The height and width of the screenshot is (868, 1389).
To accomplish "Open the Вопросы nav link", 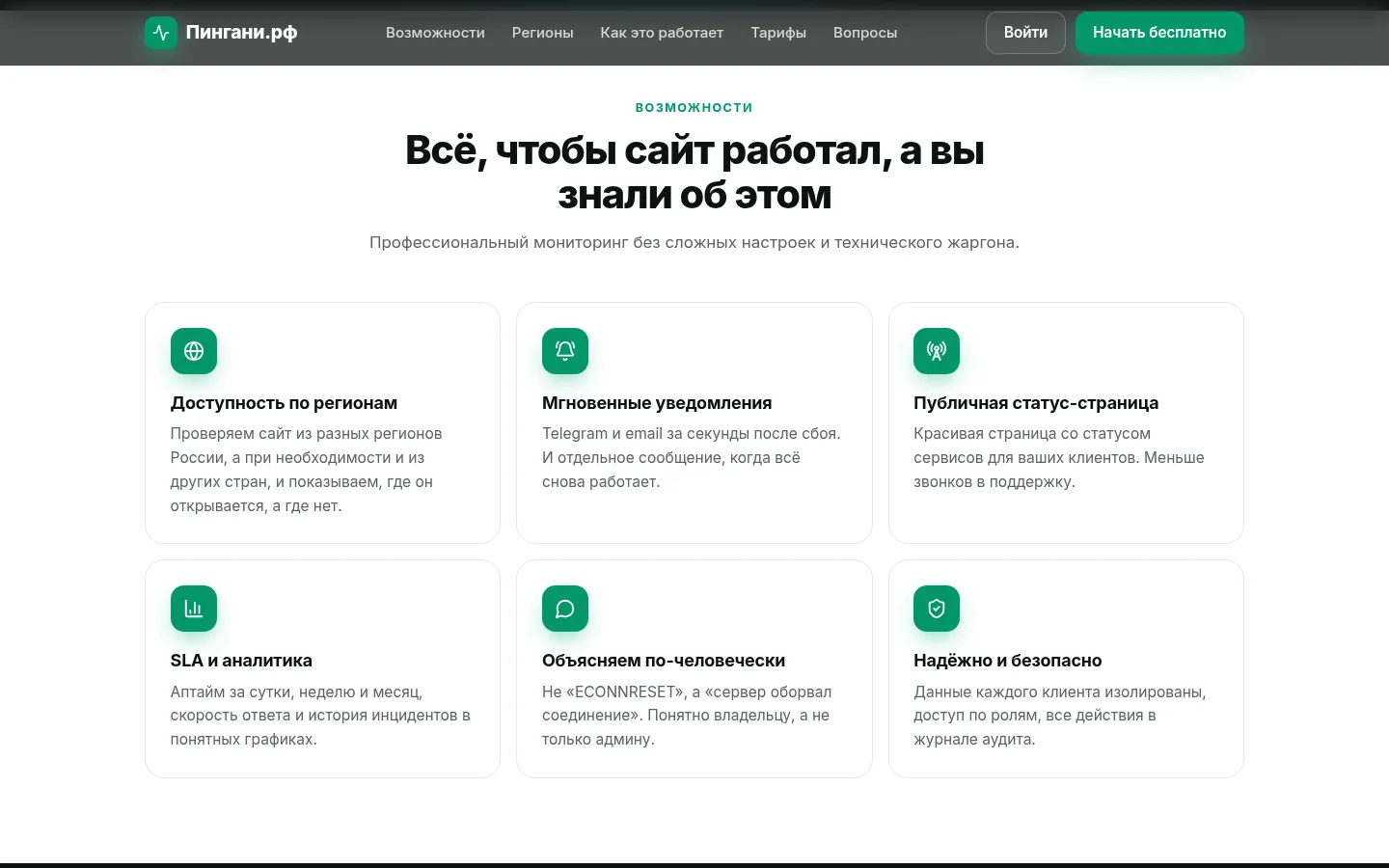I will (x=865, y=33).
